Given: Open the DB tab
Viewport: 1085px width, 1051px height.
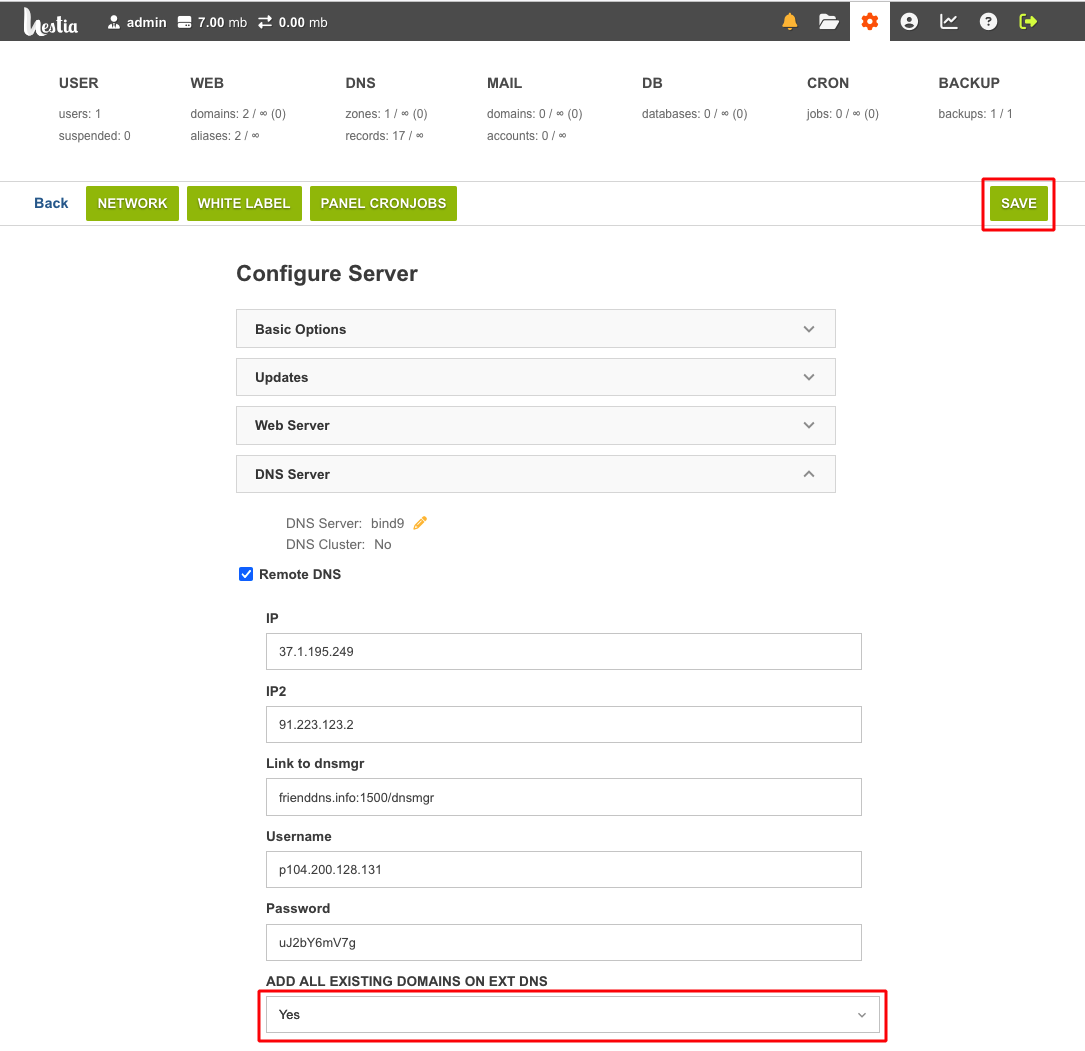Looking at the screenshot, I should [x=652, y=83].
